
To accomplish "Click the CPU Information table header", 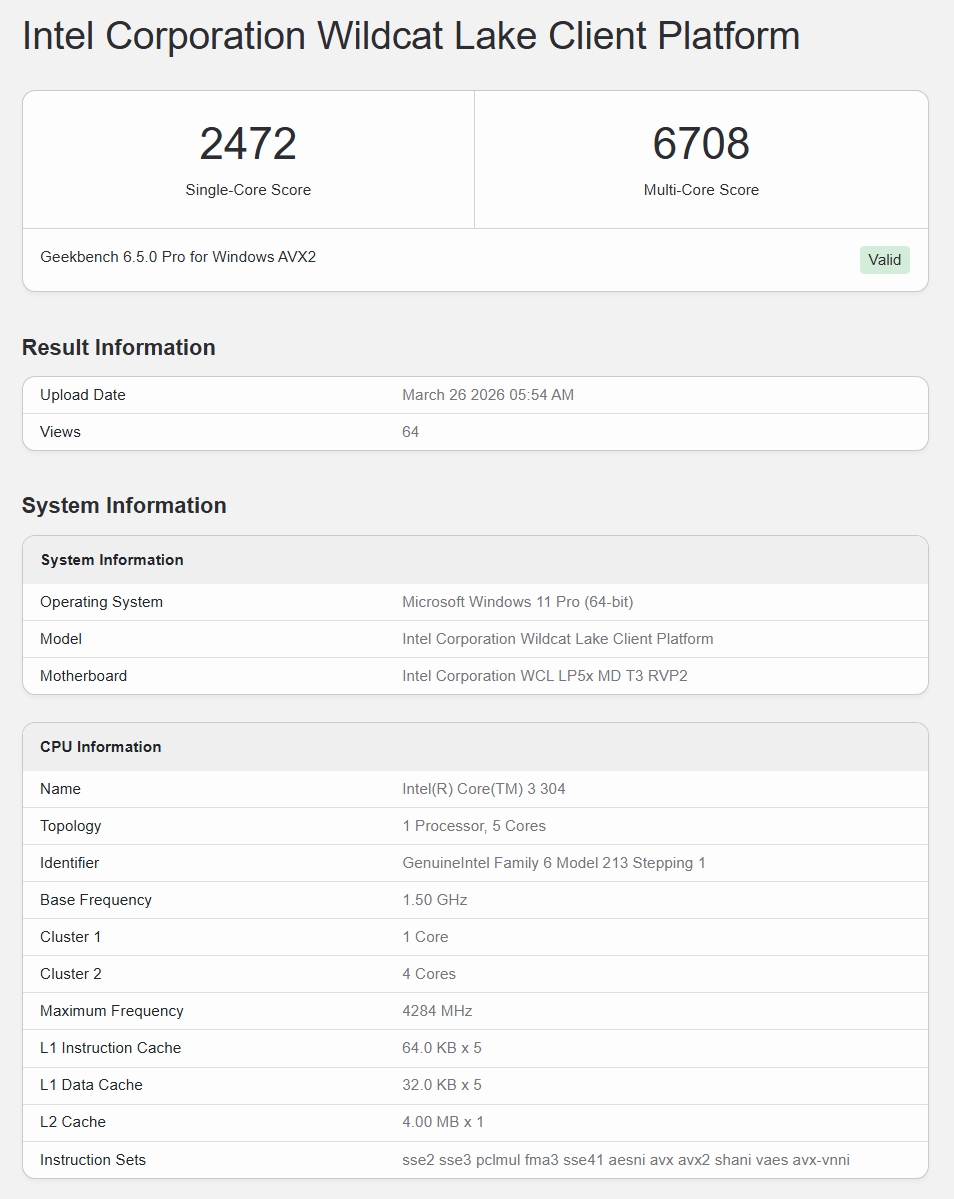I will tap(101, 747).
